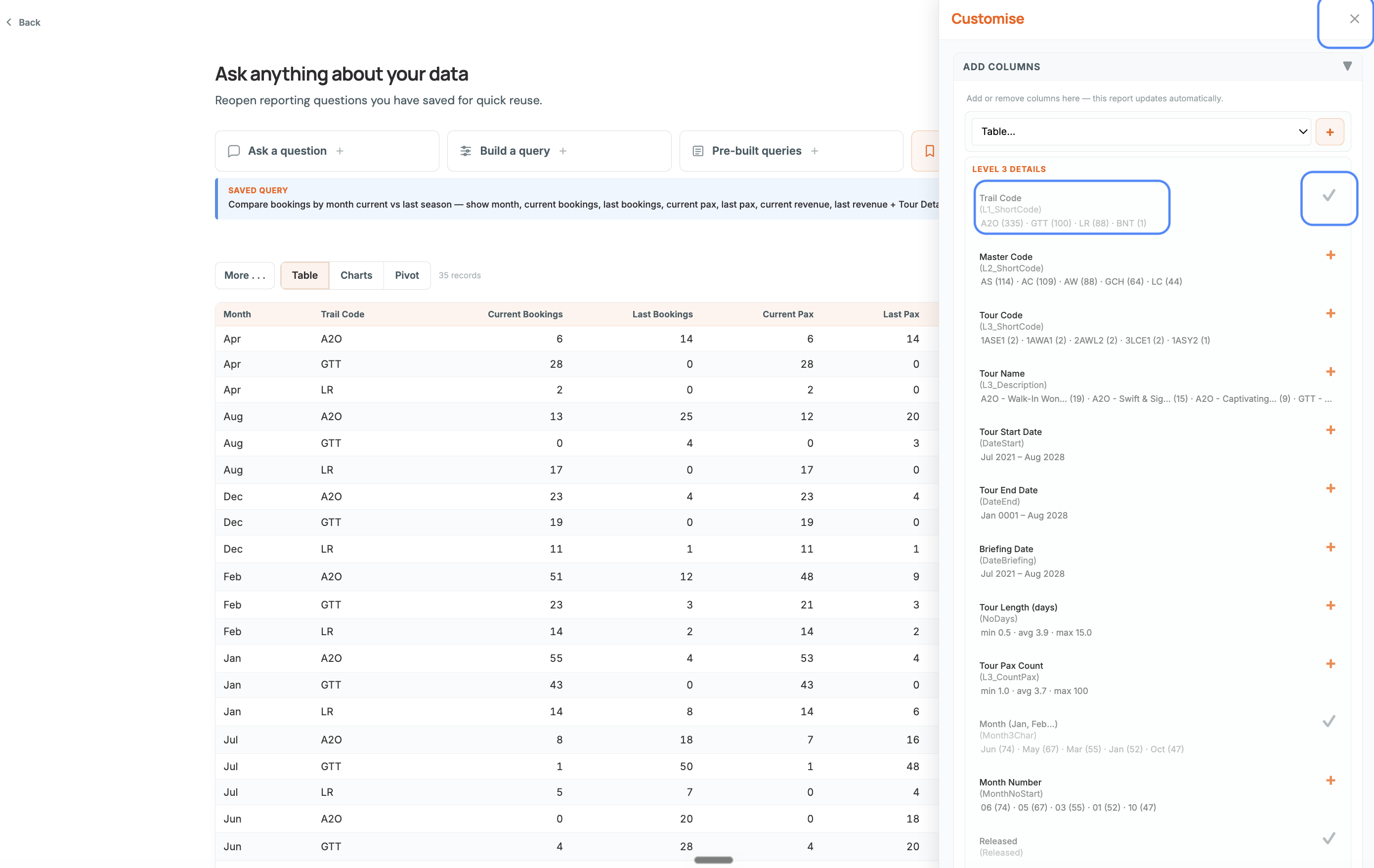The height and width of the screenshot is (868, 1374).
Task: Collapse the ADD COLUMNS section triangle
Action: click(x=1347, y=66)
